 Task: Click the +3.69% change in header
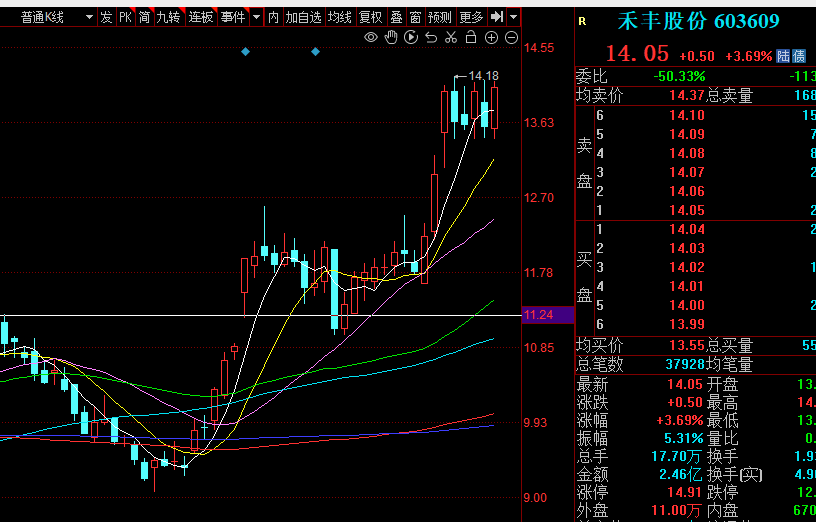click(x=748, y=56)
